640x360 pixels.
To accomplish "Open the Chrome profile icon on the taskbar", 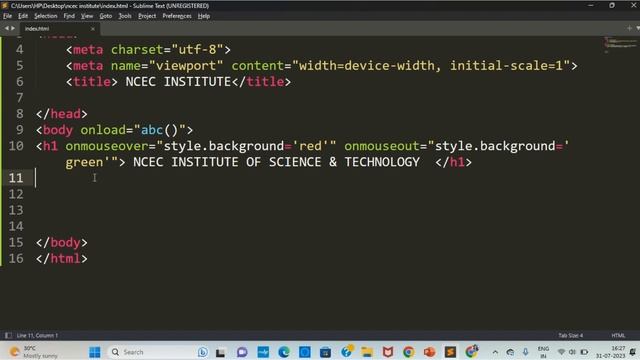I will click(471, 351).
